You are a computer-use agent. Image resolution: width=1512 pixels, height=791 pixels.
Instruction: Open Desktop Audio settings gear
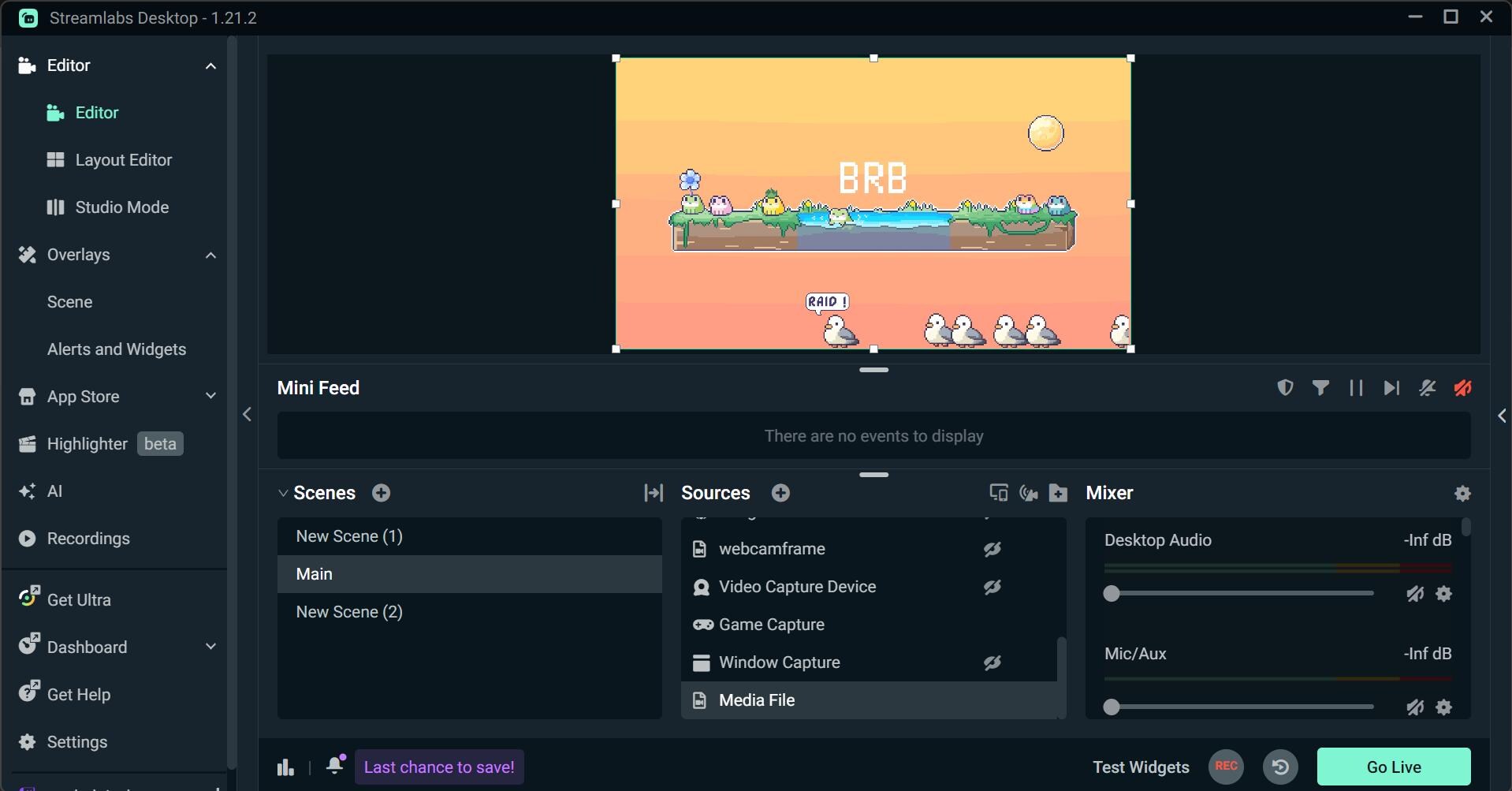pos(1443,594)
